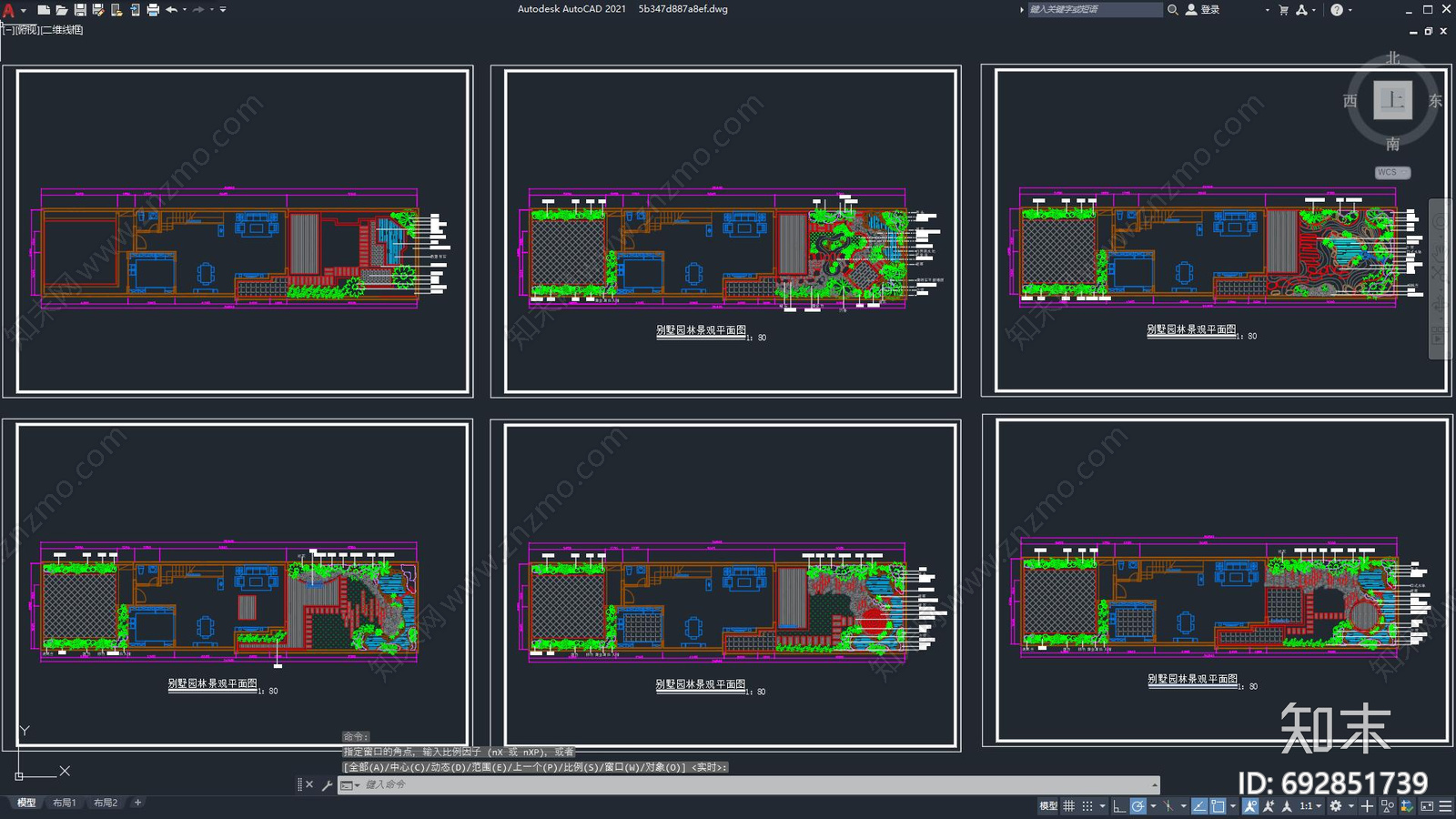
Task: Toggle Ortho mode in status bar
Action: click(1119, 806)
